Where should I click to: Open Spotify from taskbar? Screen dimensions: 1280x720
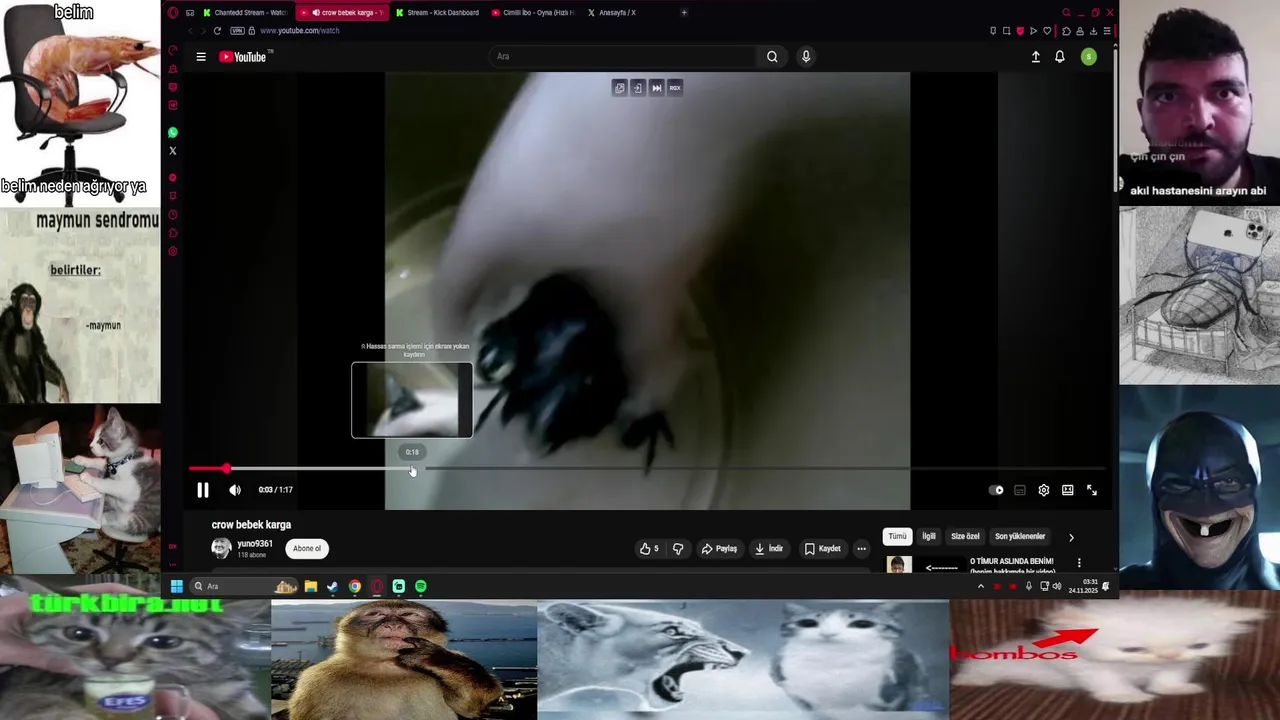[x=421, y=586]
